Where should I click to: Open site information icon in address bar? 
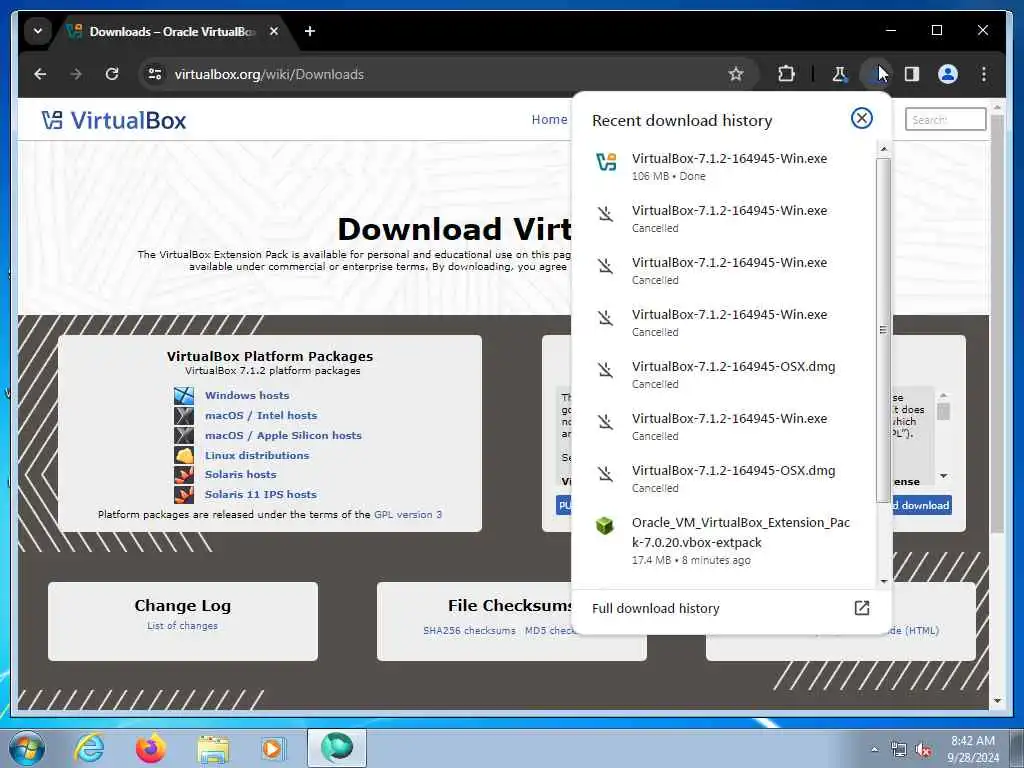[155, 74]
